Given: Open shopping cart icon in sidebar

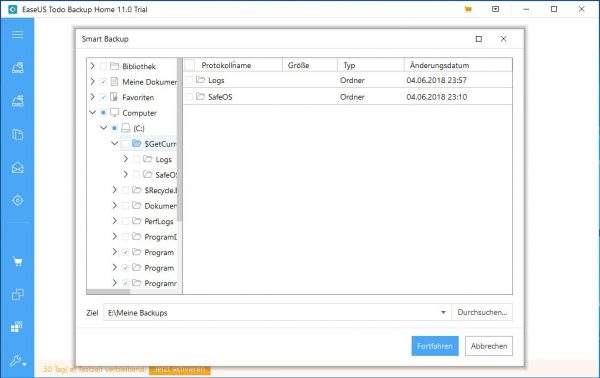Looking at the screenshot, I should pos(17,262).
